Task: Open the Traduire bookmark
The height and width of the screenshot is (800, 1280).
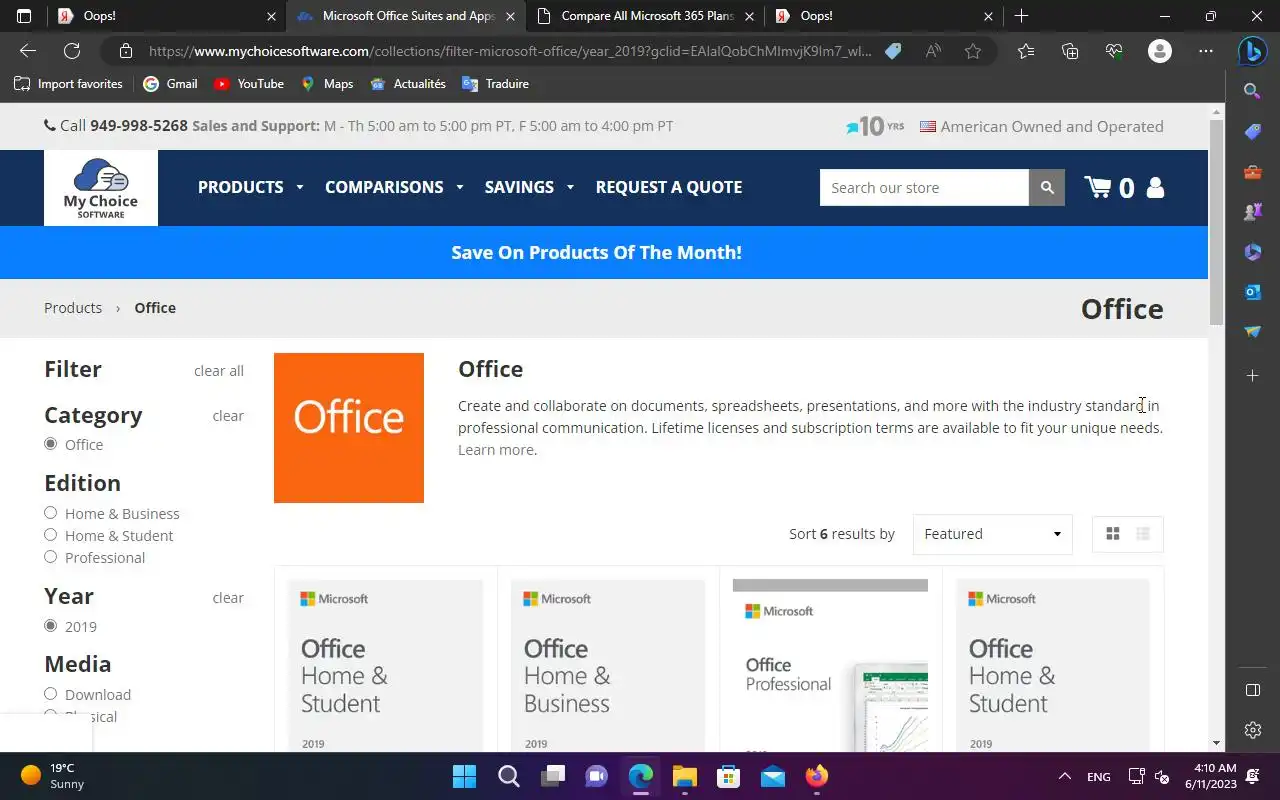Action: (495, 84)
